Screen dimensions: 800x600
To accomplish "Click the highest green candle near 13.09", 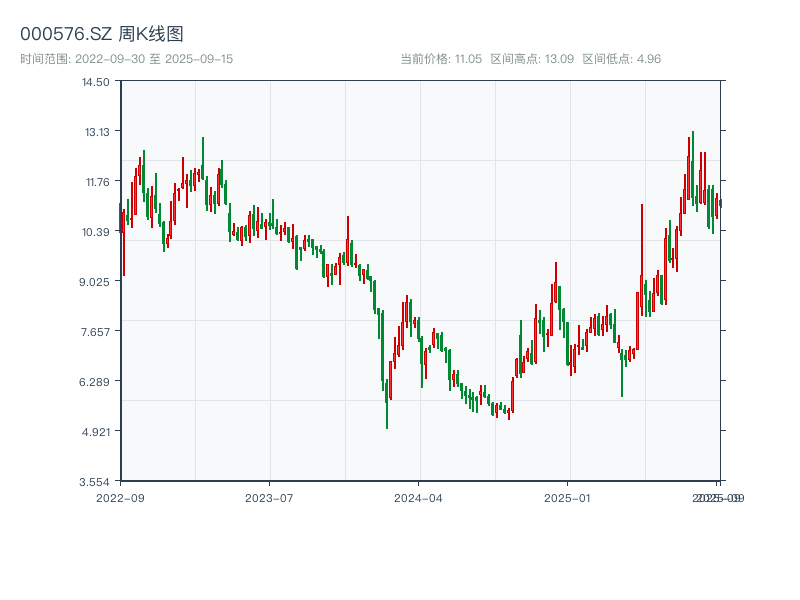I will point(693,168).
